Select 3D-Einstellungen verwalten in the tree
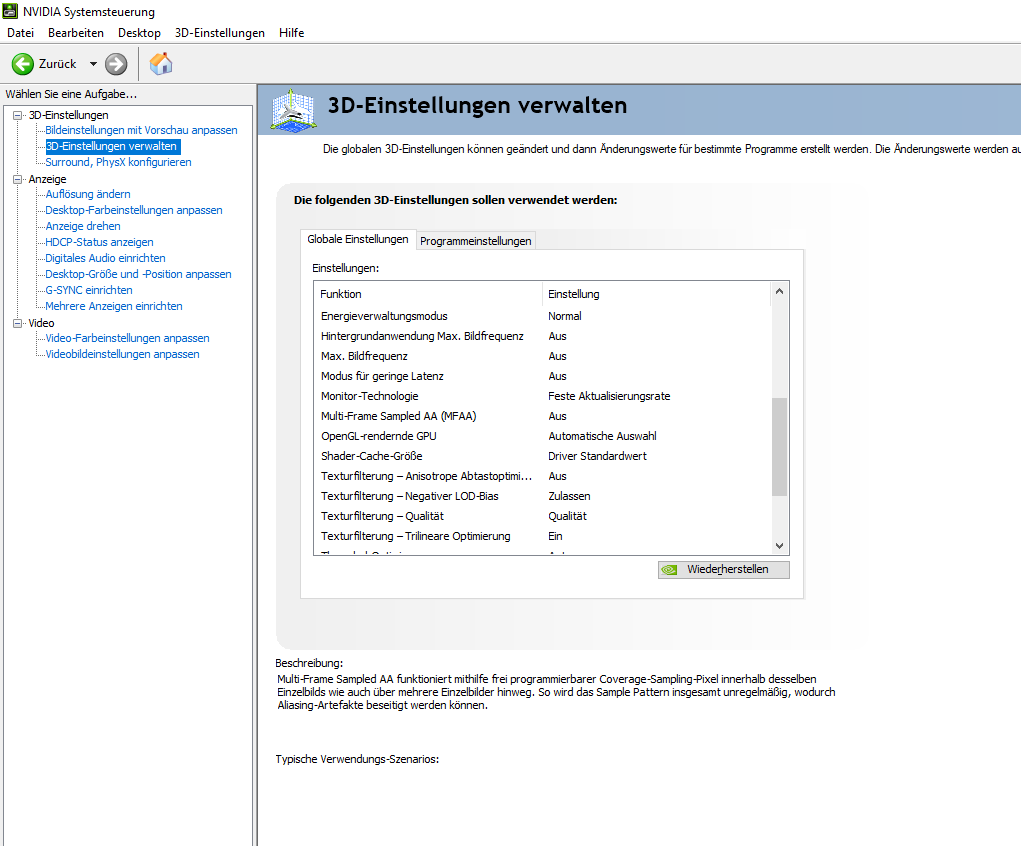Viewport: 1021px width, 846px height. tap(111, 147)
